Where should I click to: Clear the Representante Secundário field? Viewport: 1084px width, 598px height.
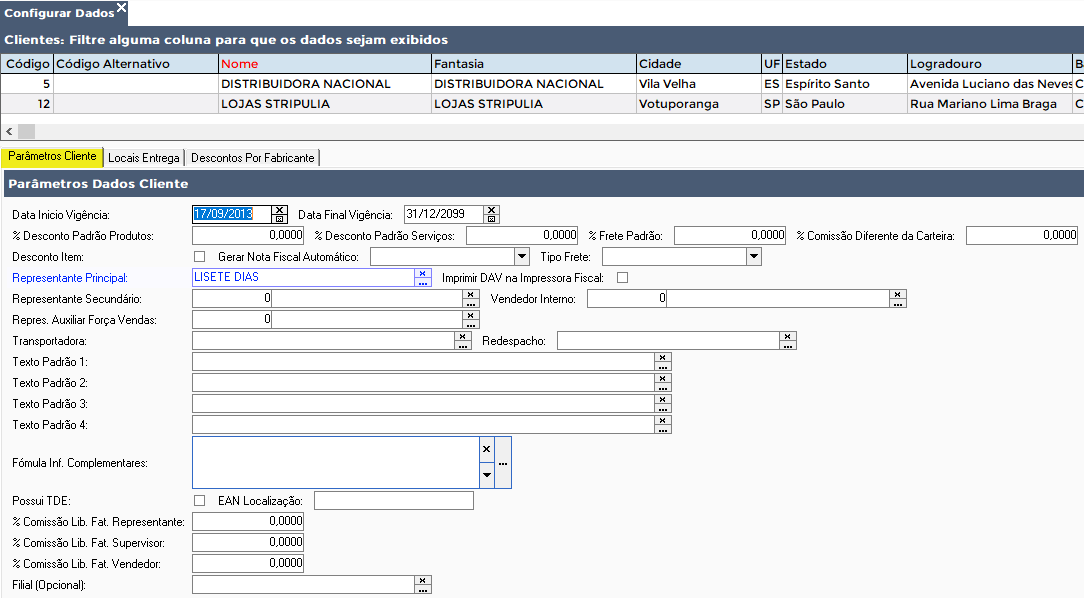[471, 294]
